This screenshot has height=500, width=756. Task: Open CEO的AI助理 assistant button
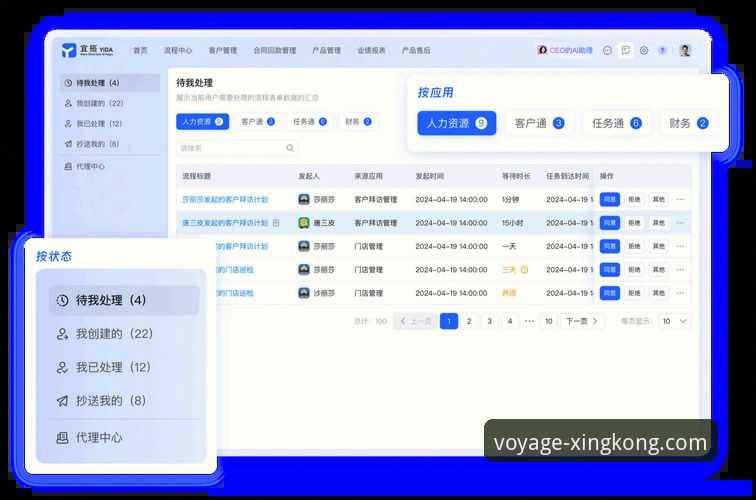565,50
